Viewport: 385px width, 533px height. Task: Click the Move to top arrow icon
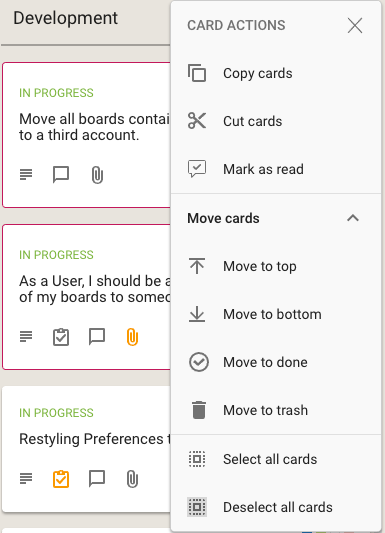(197, 266)
